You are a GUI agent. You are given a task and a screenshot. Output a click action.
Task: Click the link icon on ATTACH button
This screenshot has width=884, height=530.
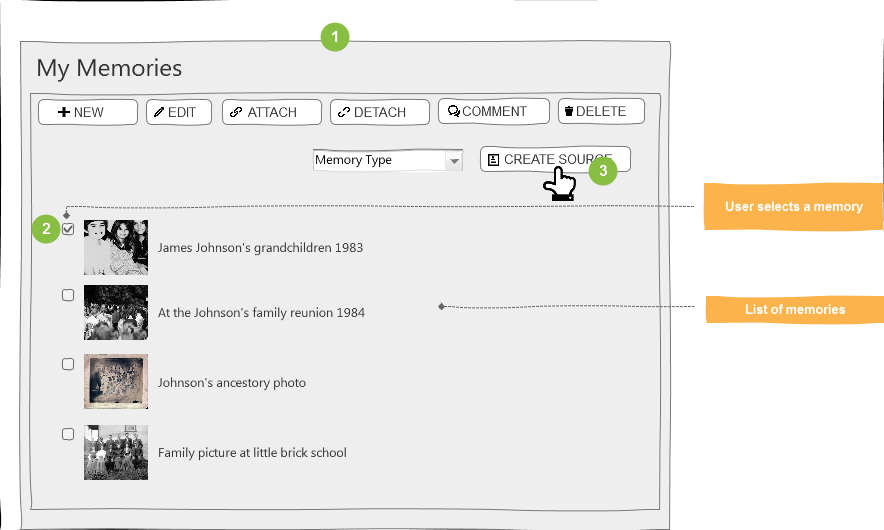[x=236, y=112]
